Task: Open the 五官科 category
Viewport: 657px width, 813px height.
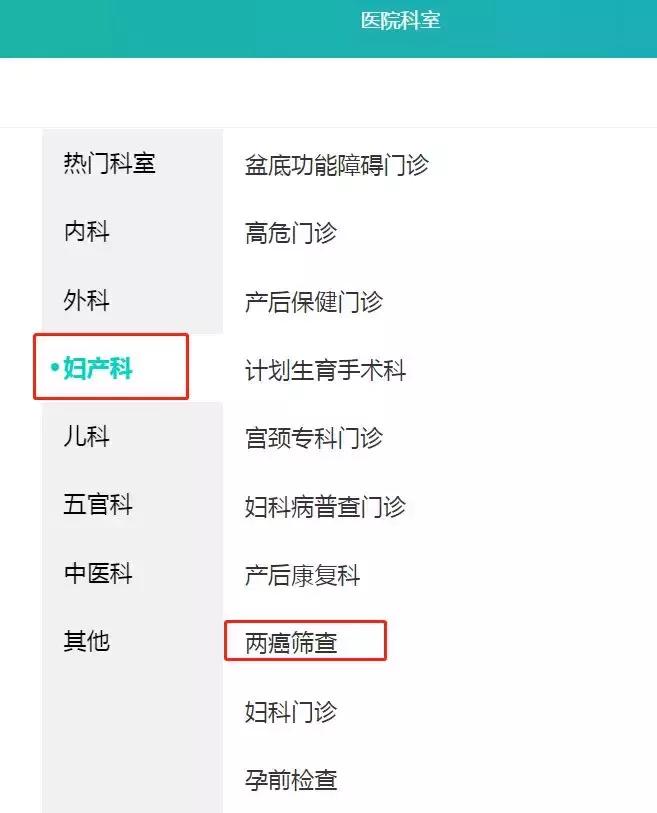Action: 98,505
